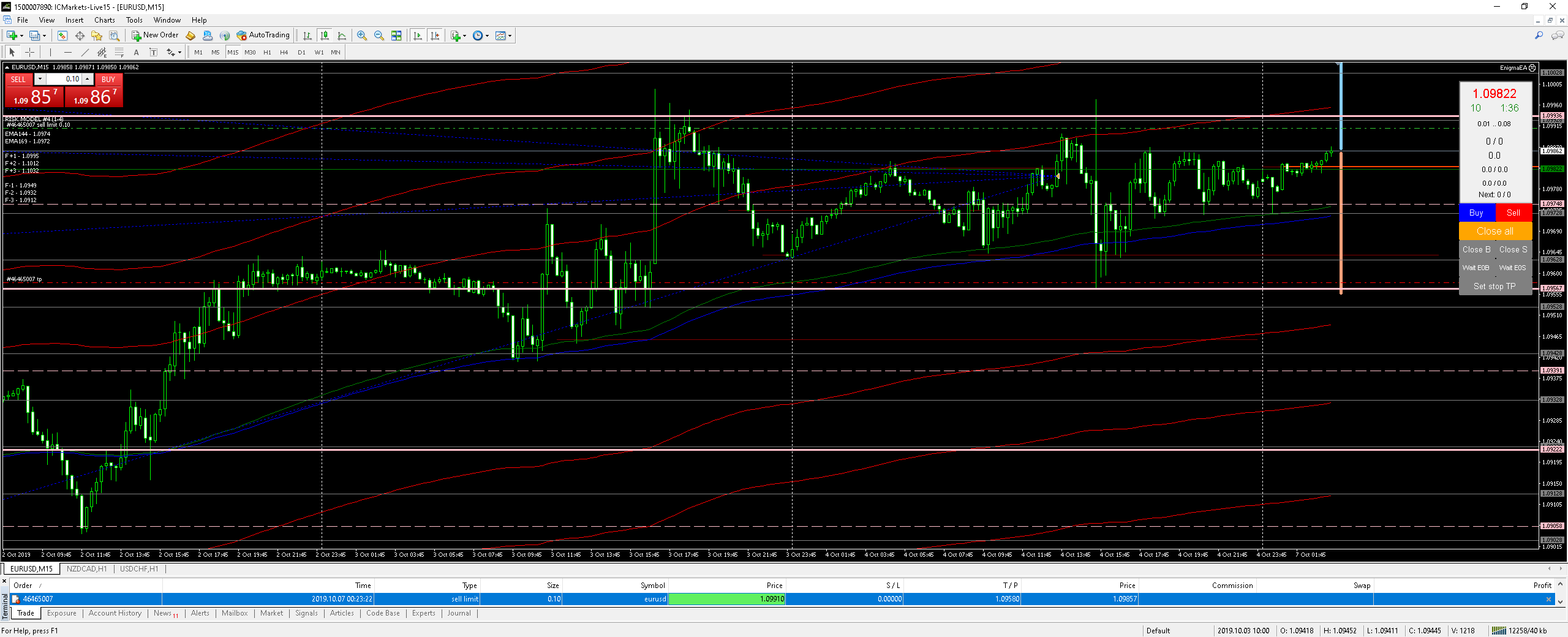
Task: Click the volume field showing 0.10
Action: pyautogui.click(x=64, y=79)
